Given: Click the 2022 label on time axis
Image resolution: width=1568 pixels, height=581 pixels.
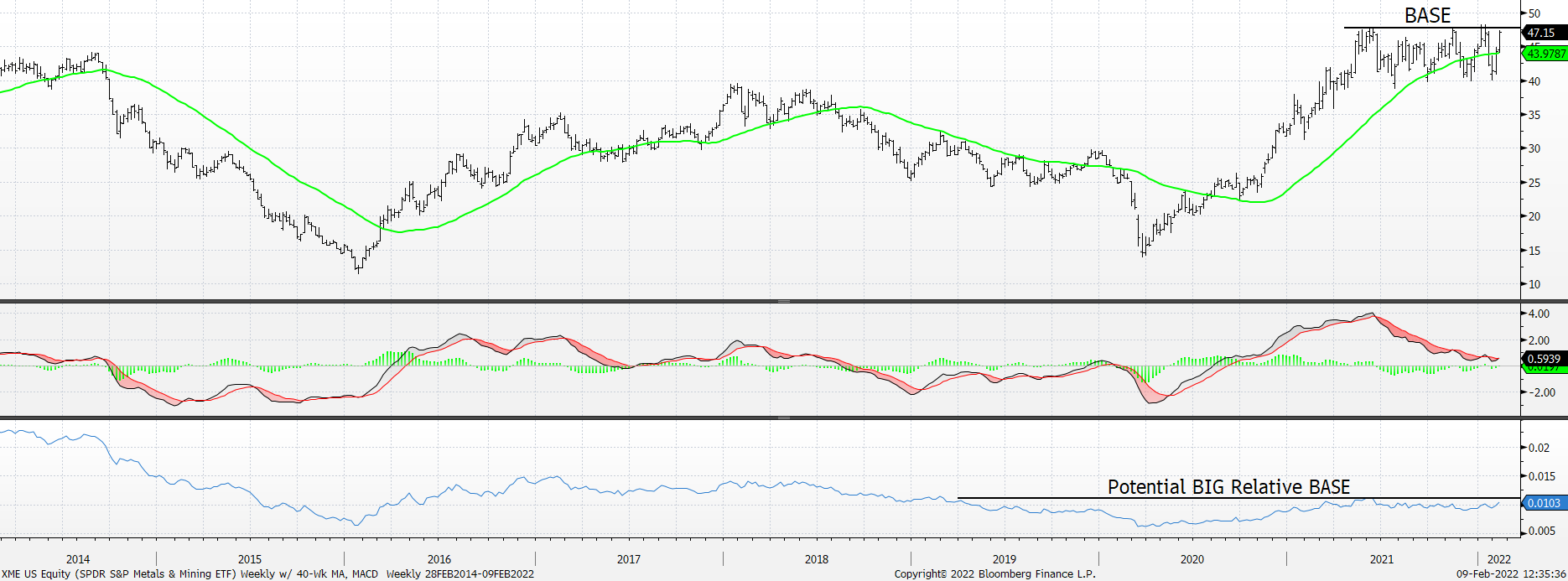Looking at the screenshot, I should pyautogui.click(x=1499, y=559).
